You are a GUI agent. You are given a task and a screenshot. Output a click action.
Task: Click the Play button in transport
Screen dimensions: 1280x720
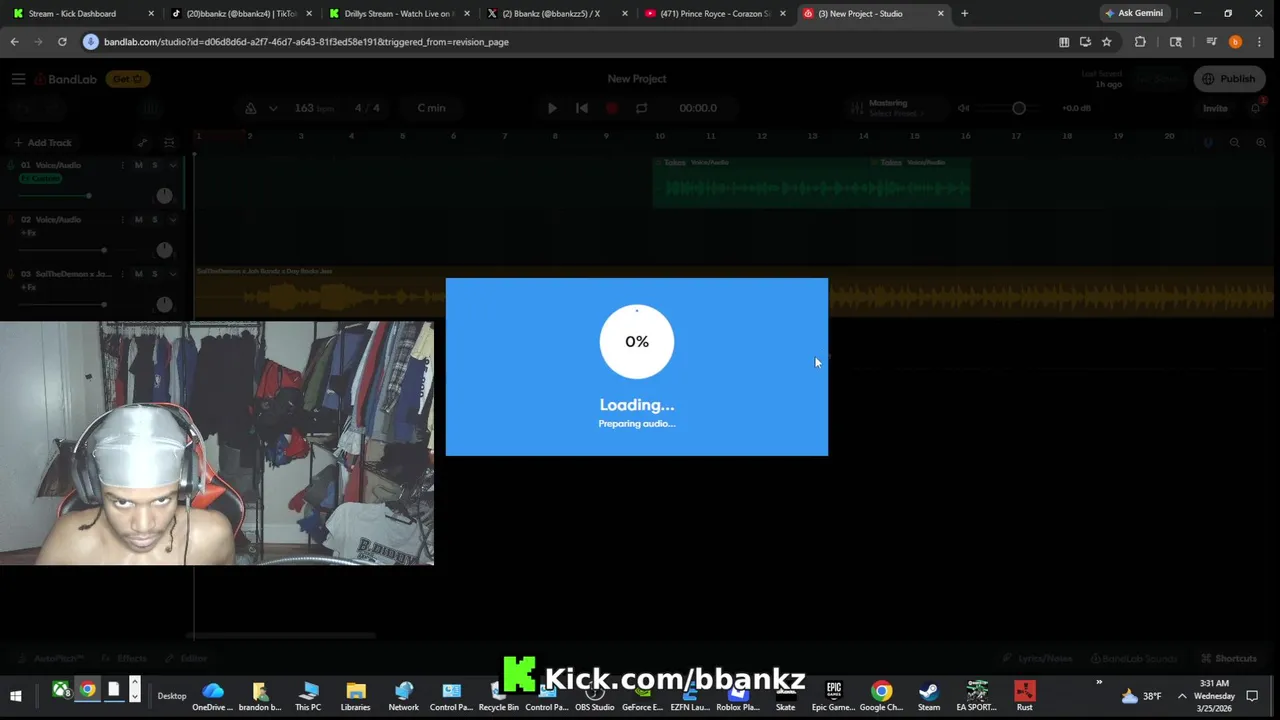552,108
